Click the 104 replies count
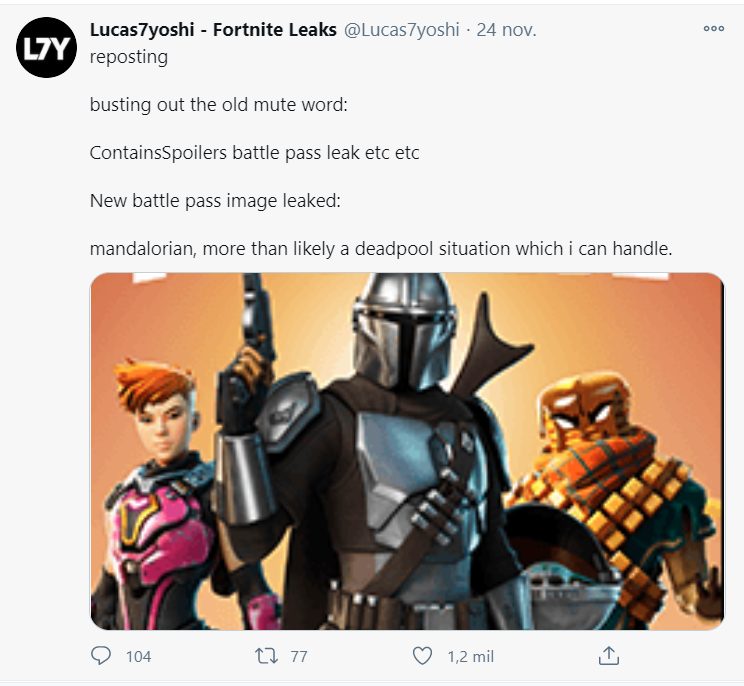This screenshot has height=686, width=744. [x=139, y=657]
